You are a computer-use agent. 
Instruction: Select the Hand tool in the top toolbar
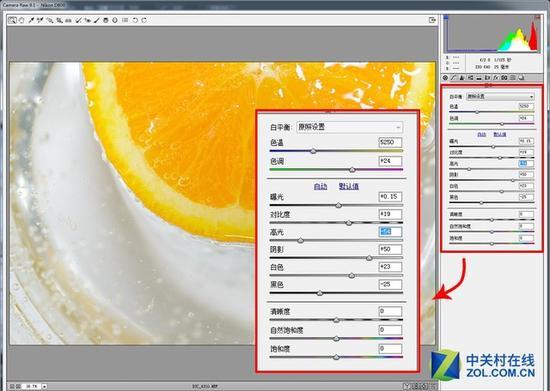pos(21,20)
